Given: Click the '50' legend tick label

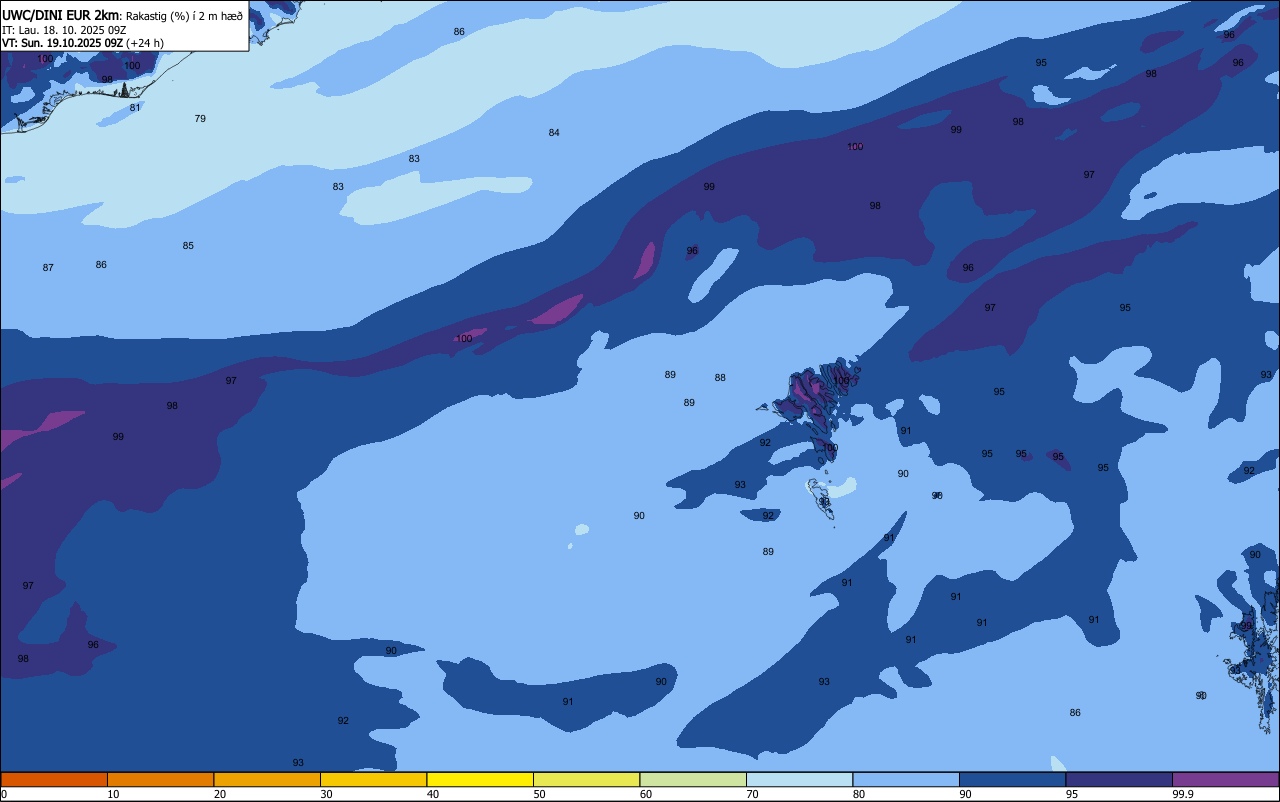Looking at the screenshot, I should 540,794.
